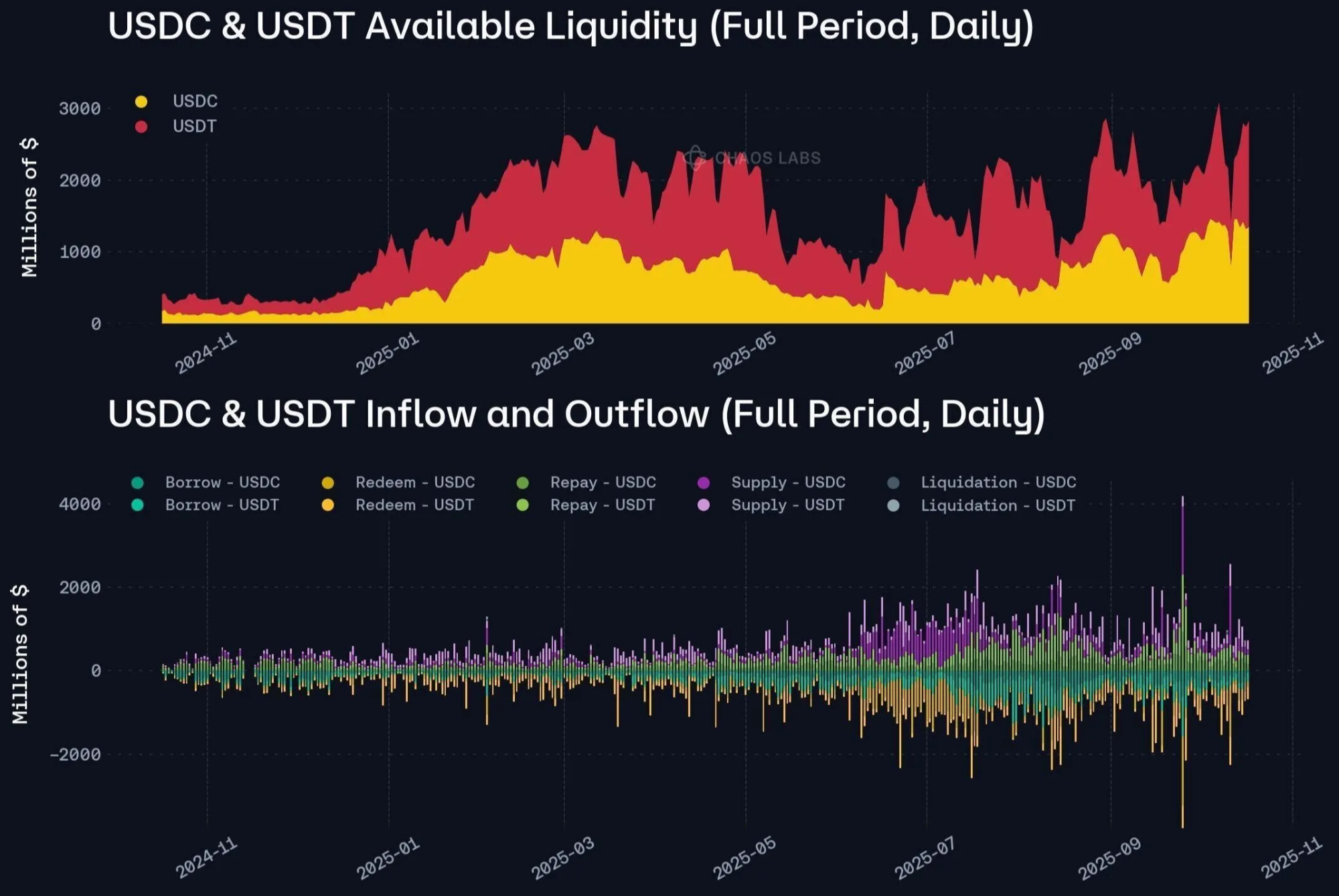The image size is (1339, 896).
Task: Toggle Borrow - USDC series in legend
Action: coord(222,482)
